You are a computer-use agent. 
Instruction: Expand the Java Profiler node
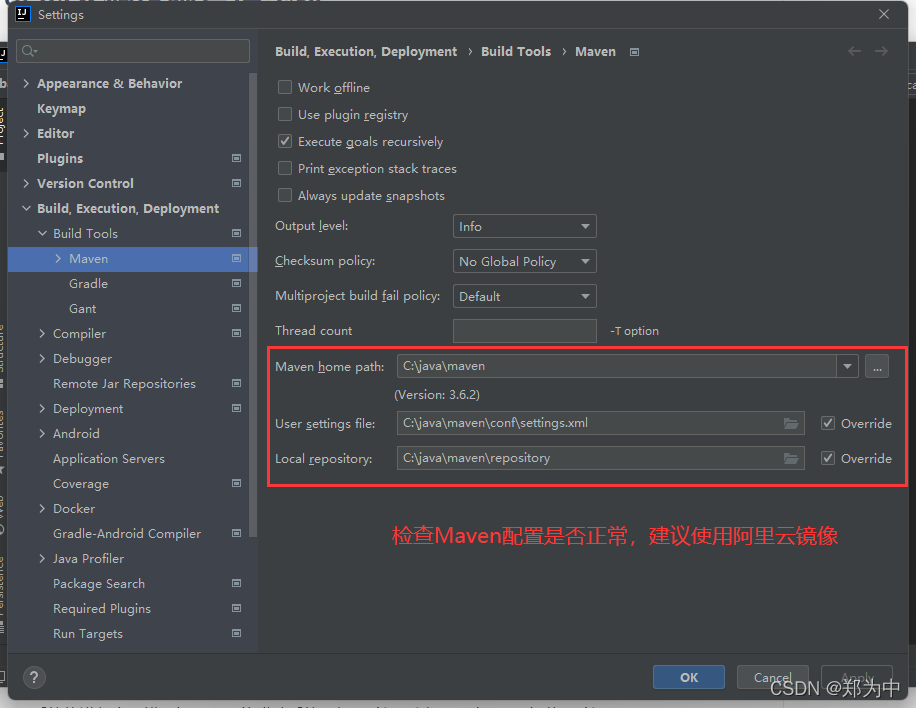click(x=42, y=558)
